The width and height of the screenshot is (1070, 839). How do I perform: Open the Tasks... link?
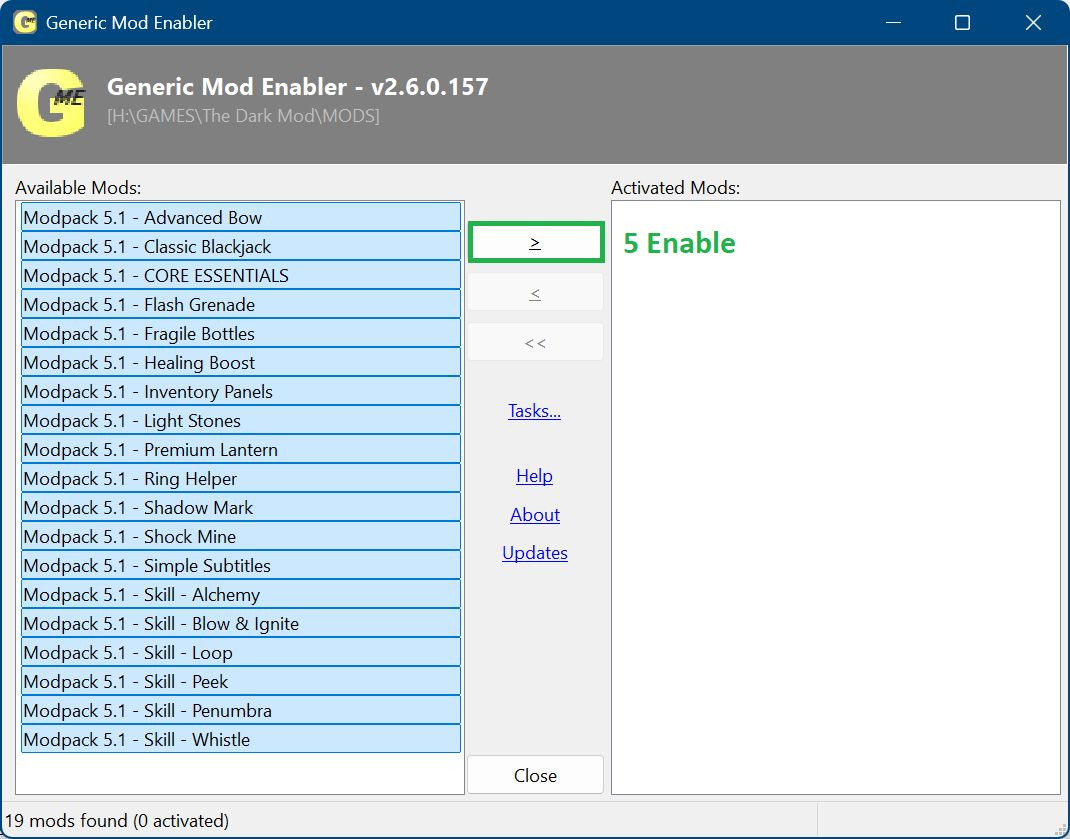pyautogui.click(x=534, y=411)
